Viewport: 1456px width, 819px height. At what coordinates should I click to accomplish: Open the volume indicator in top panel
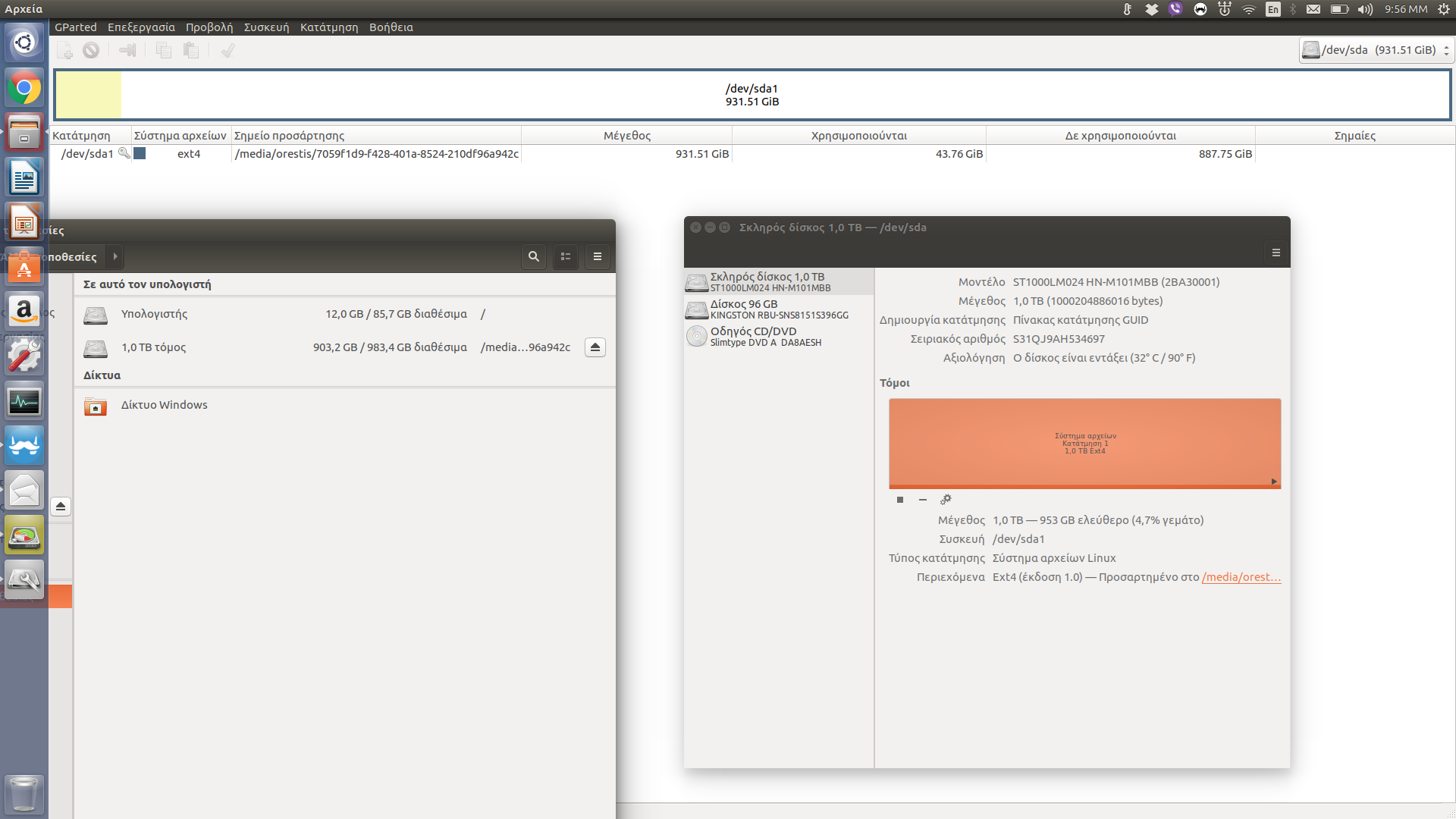[1365, 9]
